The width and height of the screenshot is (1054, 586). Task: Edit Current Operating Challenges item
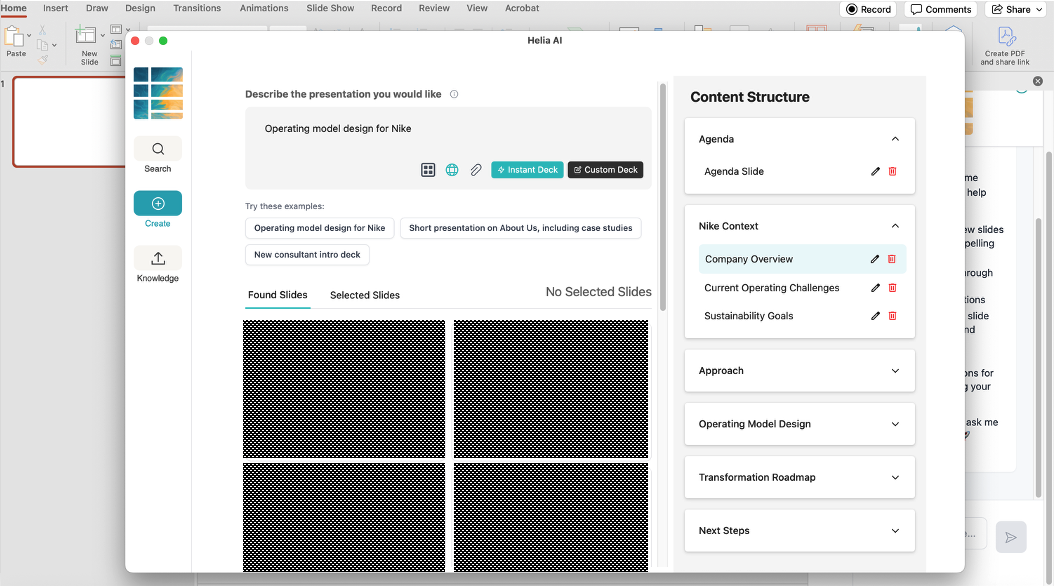pyautogui.click(x=875, y=288)
